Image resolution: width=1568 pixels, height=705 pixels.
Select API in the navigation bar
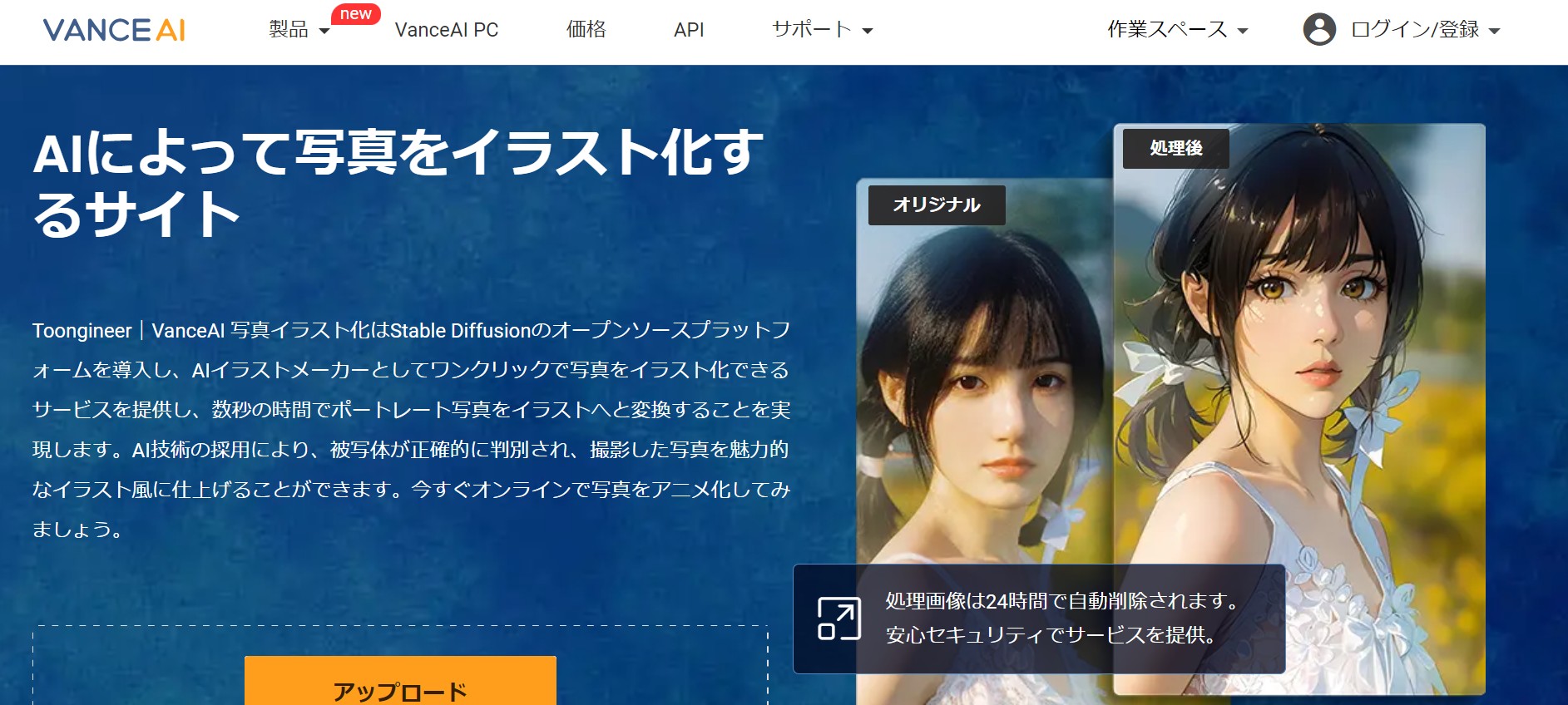click(689, 30)
